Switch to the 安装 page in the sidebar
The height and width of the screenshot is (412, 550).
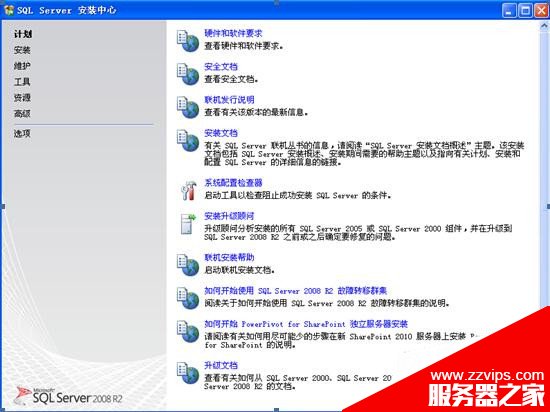(22, 50)
